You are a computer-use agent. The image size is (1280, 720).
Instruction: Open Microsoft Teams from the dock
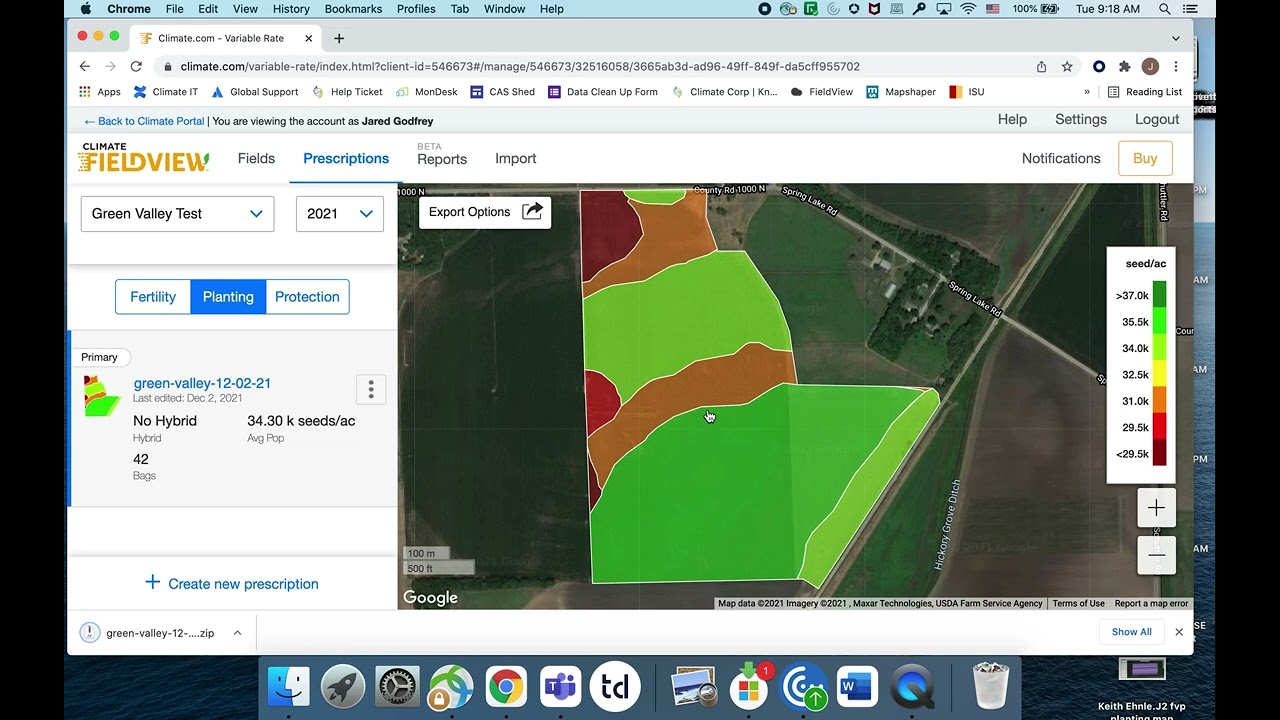pyautogui.click(x=560, y=687)
